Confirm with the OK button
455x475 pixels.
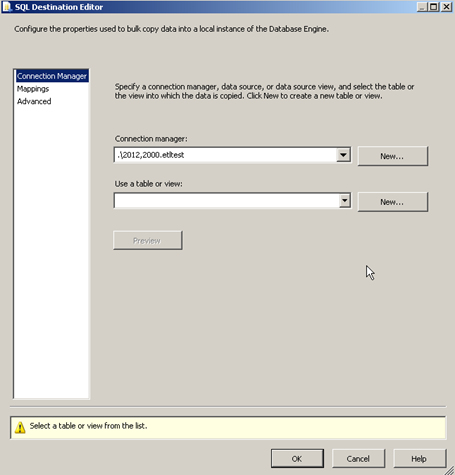297,459
